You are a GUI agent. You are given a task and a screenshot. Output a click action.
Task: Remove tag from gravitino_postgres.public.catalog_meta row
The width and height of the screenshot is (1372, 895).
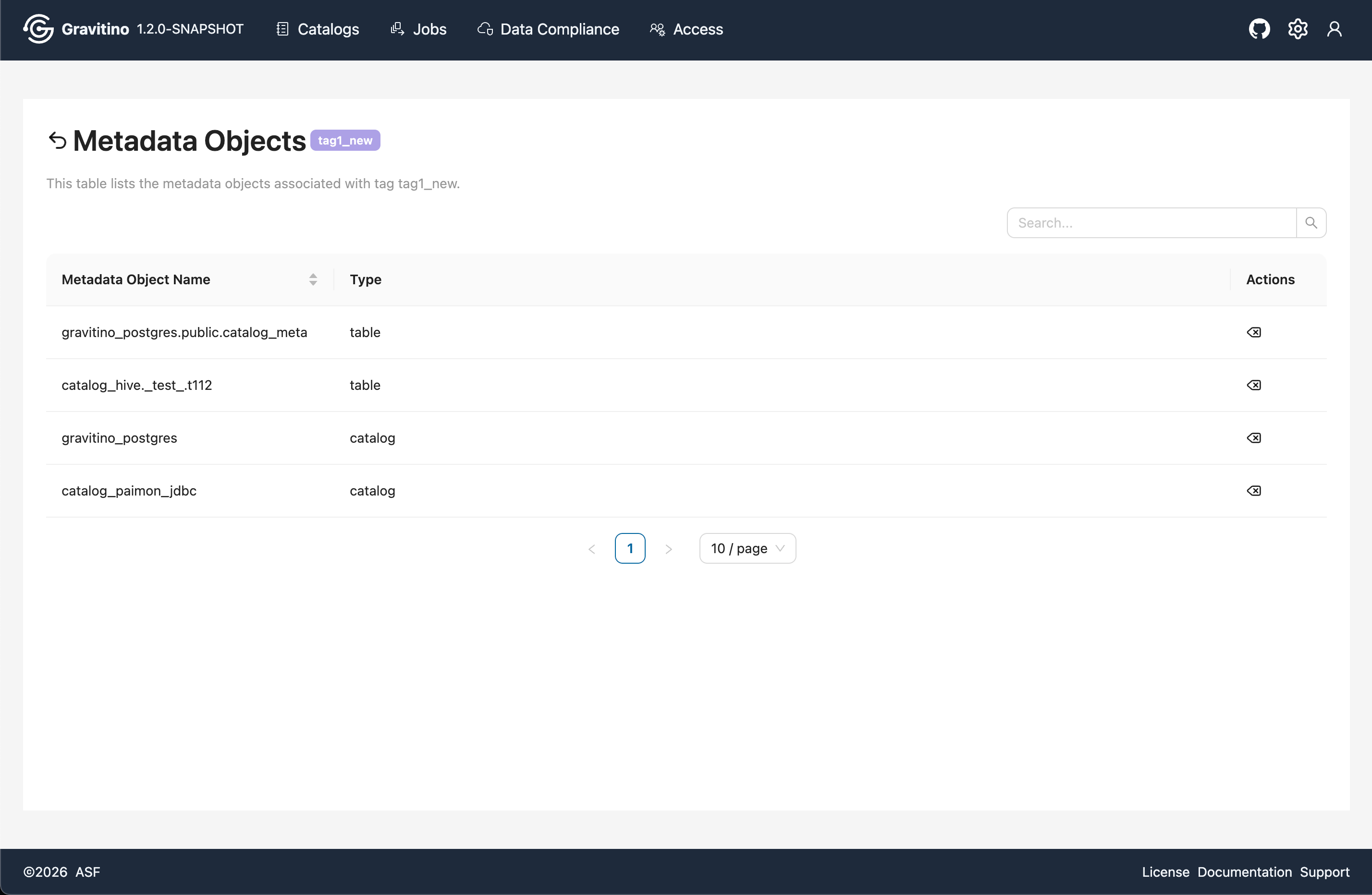click(1254, 332)
